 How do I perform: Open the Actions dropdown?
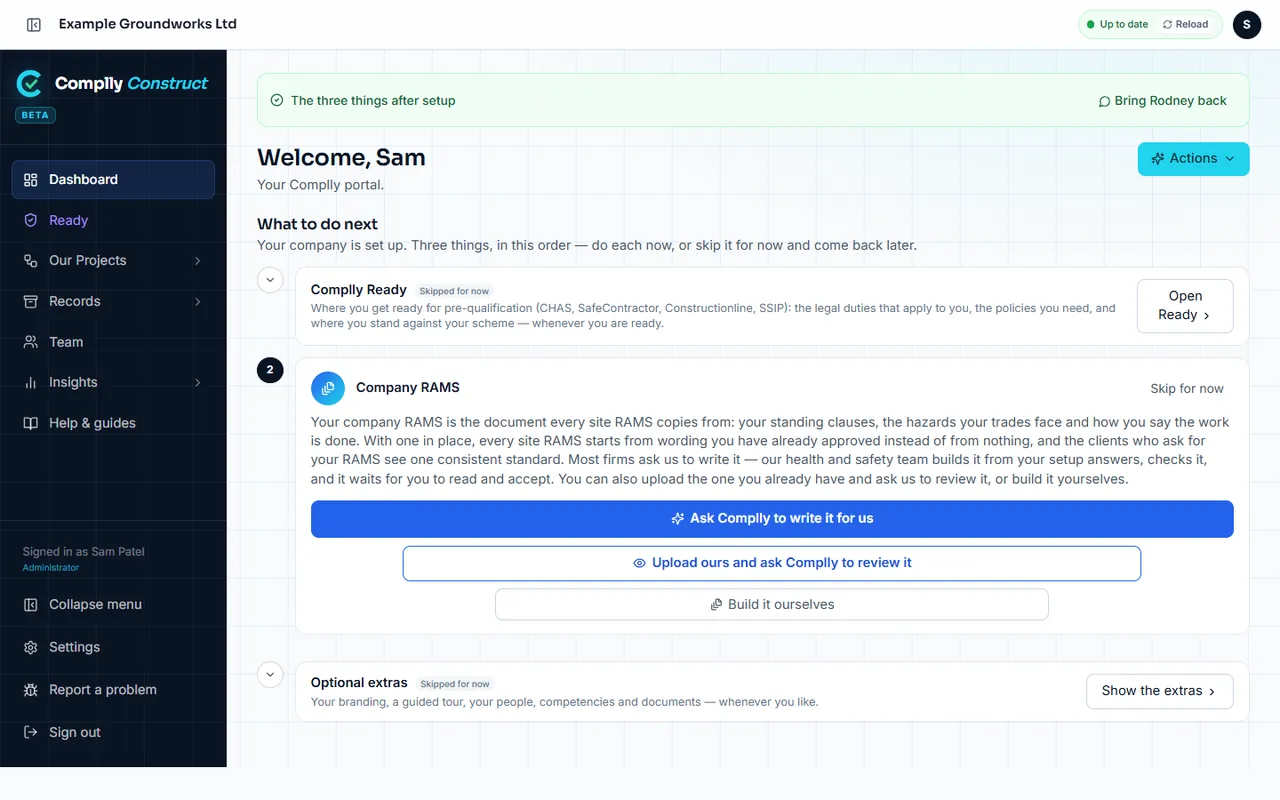(x=1193, y=158)
